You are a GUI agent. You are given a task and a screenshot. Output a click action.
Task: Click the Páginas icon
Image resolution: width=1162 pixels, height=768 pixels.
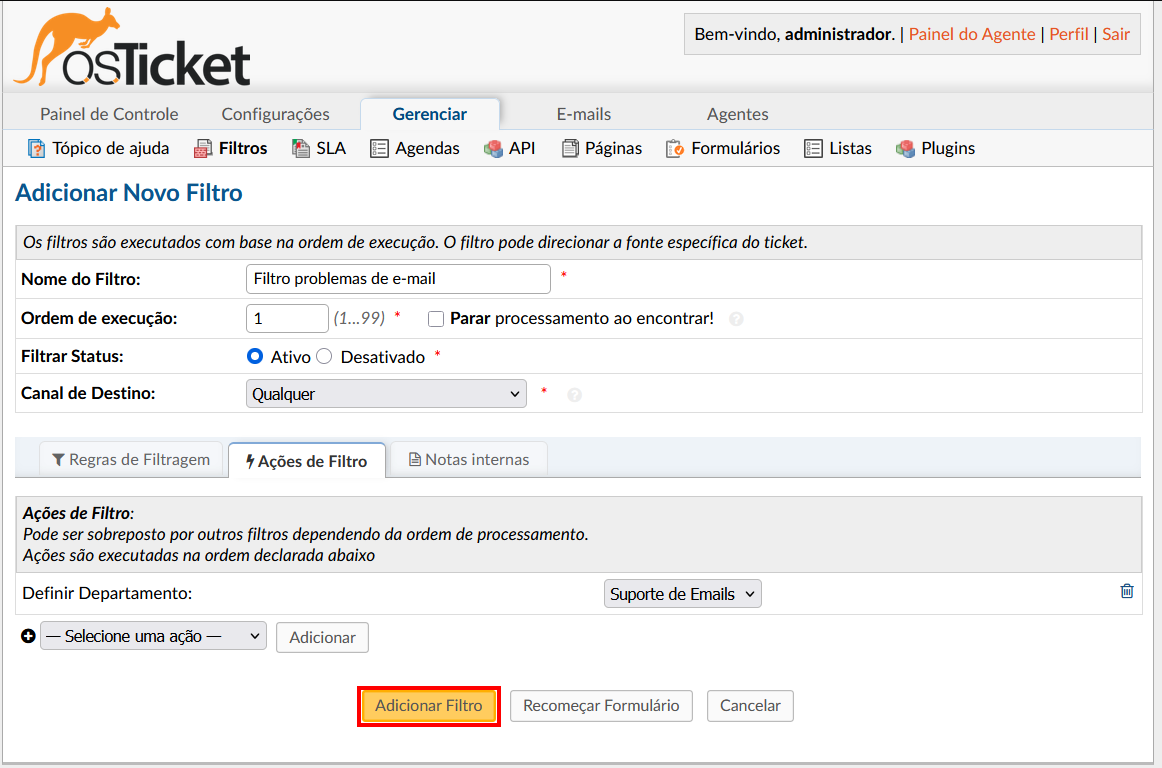point(567,148)
